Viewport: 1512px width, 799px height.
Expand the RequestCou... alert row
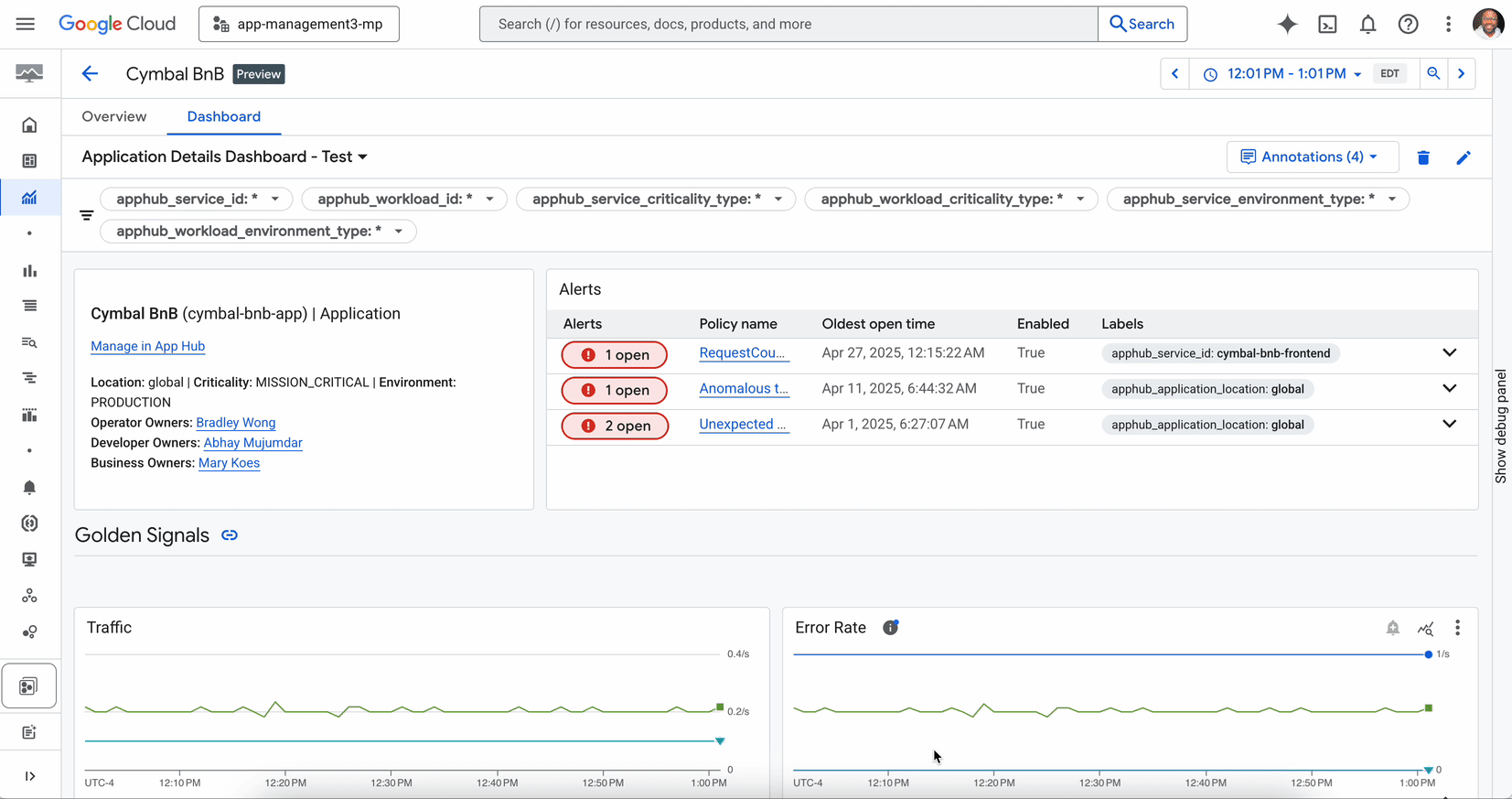[x=1449, y=353]
